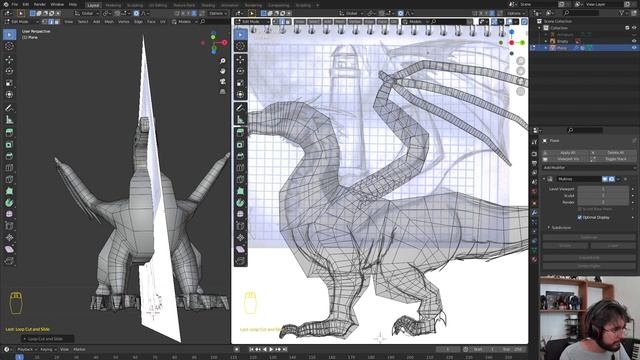Select the Inset Faces tool in left viewport
Image resolution: width=640 pixels, height=360 pixels.
click(x=9, y=144)
